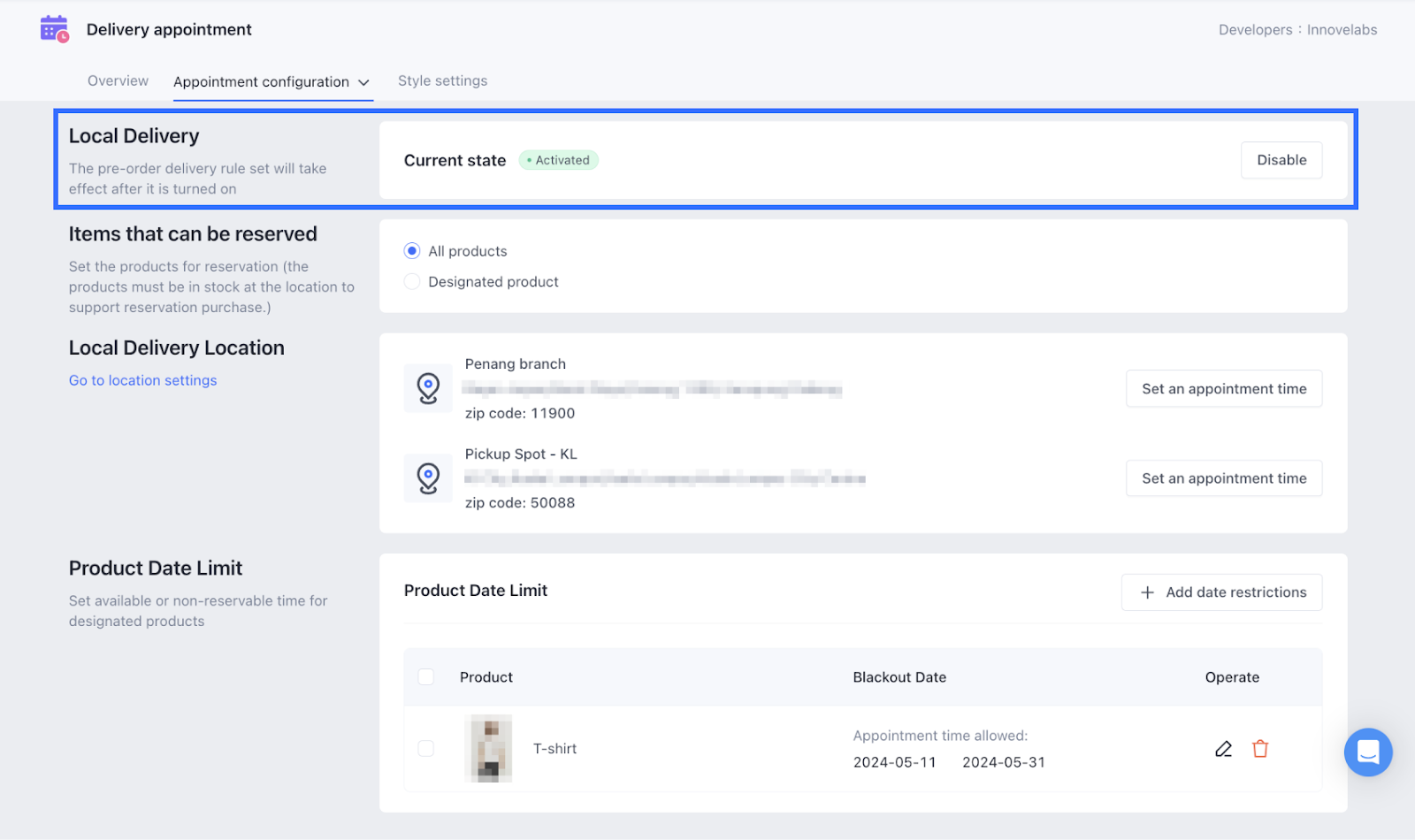The width and height of the screenshot is (1415, 840).
Task: Open the chat support bubble icon
Action: click(x=1367, y=752)
